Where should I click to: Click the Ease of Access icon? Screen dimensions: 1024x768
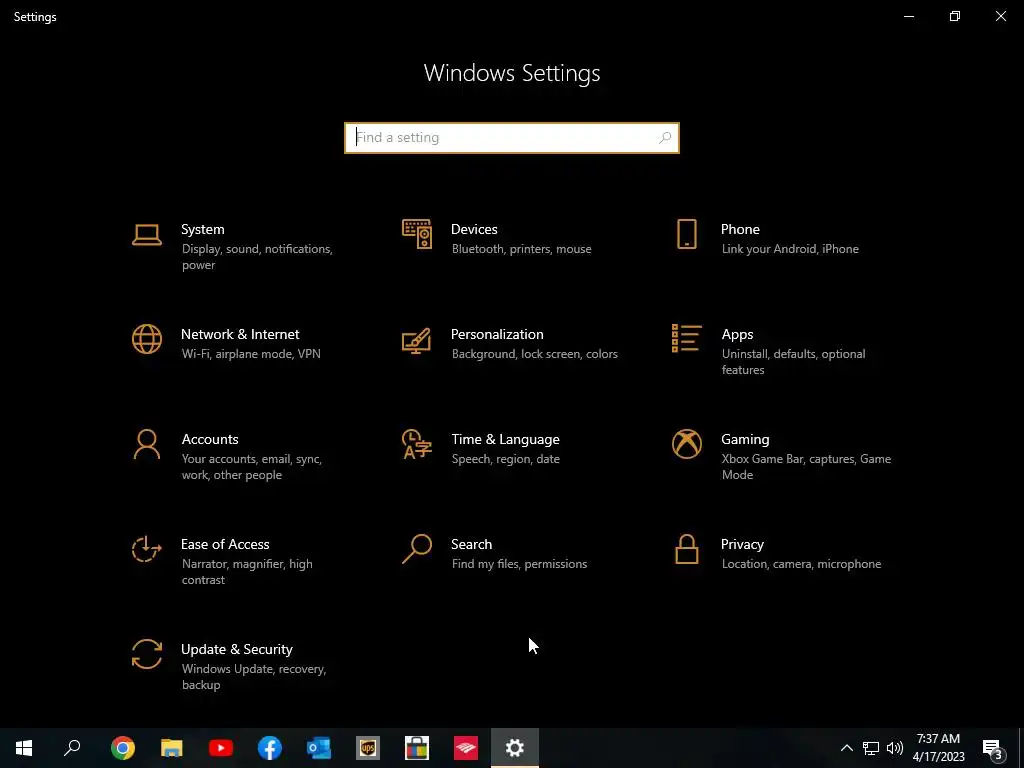coord(146,549)
